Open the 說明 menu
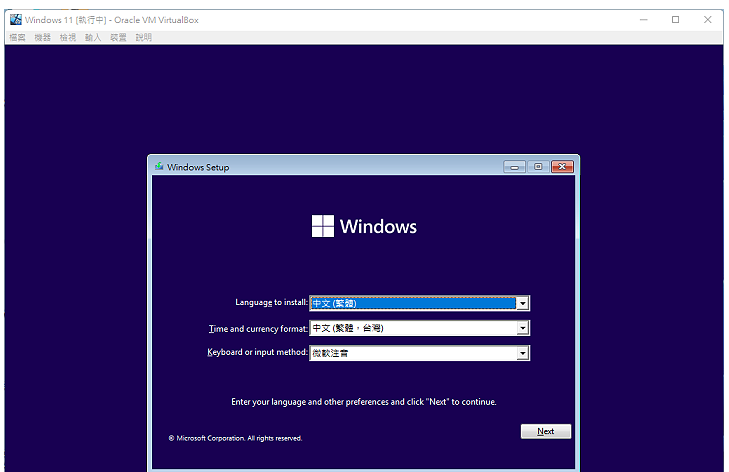 [x=144, y=37]
